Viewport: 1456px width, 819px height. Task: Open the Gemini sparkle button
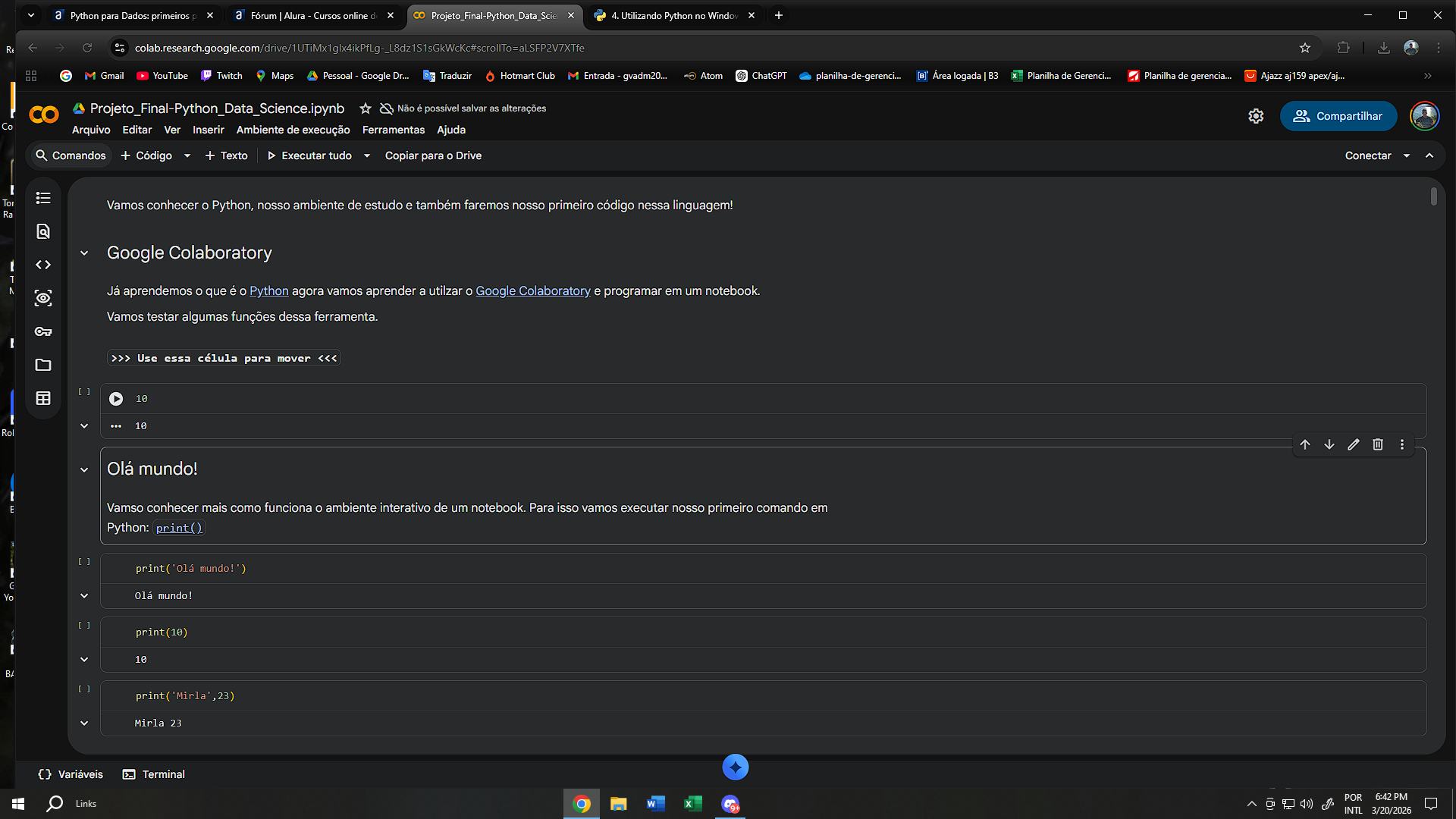(735, 767)
